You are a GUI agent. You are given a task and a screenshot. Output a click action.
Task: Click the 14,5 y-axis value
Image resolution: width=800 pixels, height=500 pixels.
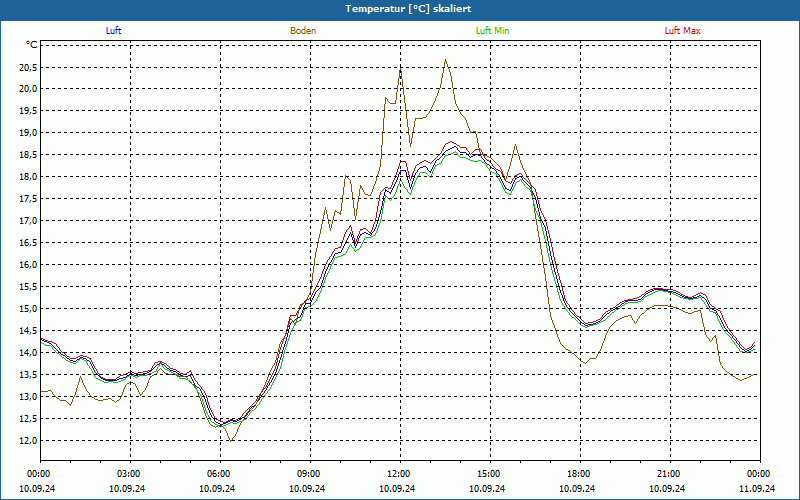pos(29,331)
